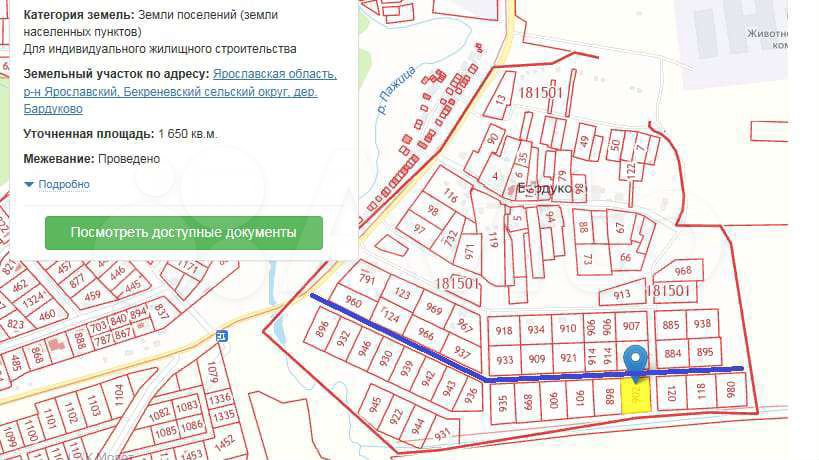The image size is (819, 460).
Task: Click the blue map pin marker
Action: point(635,360)
